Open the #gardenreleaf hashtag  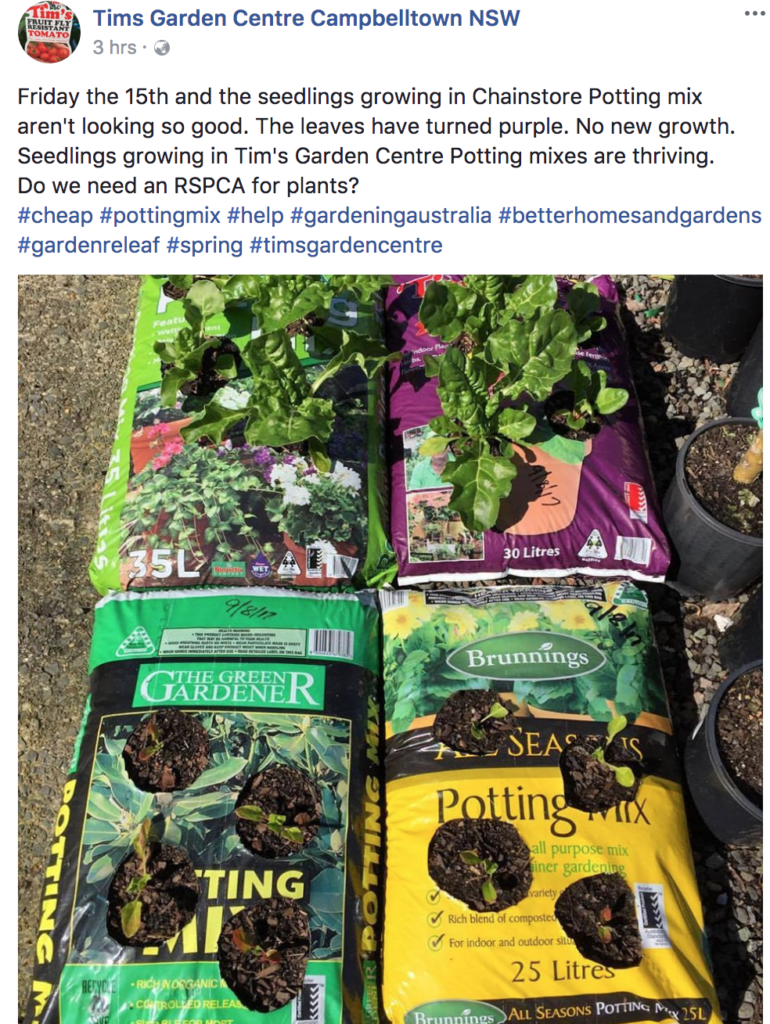[x=89, y=246]
